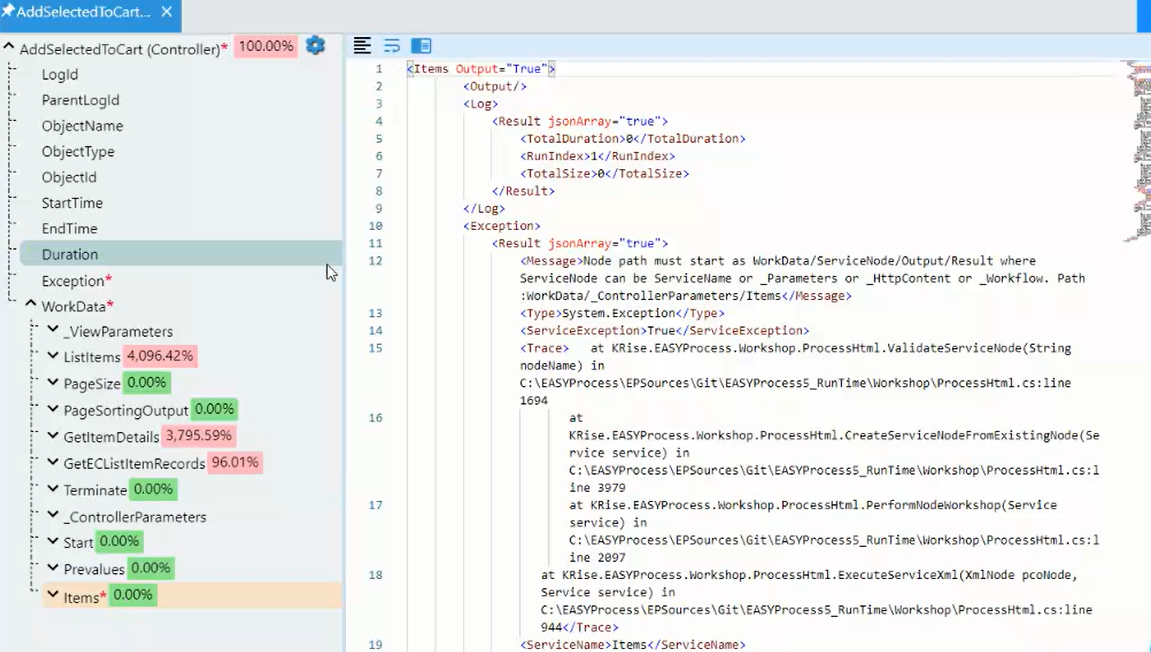Select the PageSortingOutput tree item label

[126, 410]
